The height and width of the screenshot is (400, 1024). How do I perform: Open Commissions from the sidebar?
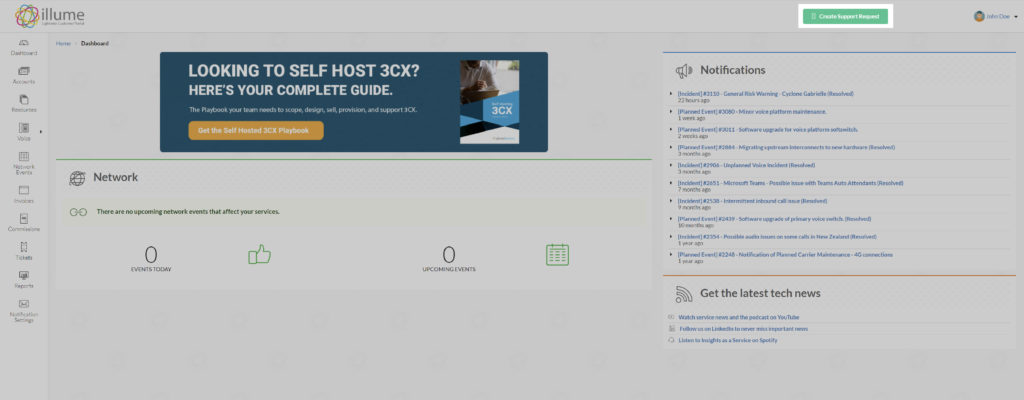(24, 222)
